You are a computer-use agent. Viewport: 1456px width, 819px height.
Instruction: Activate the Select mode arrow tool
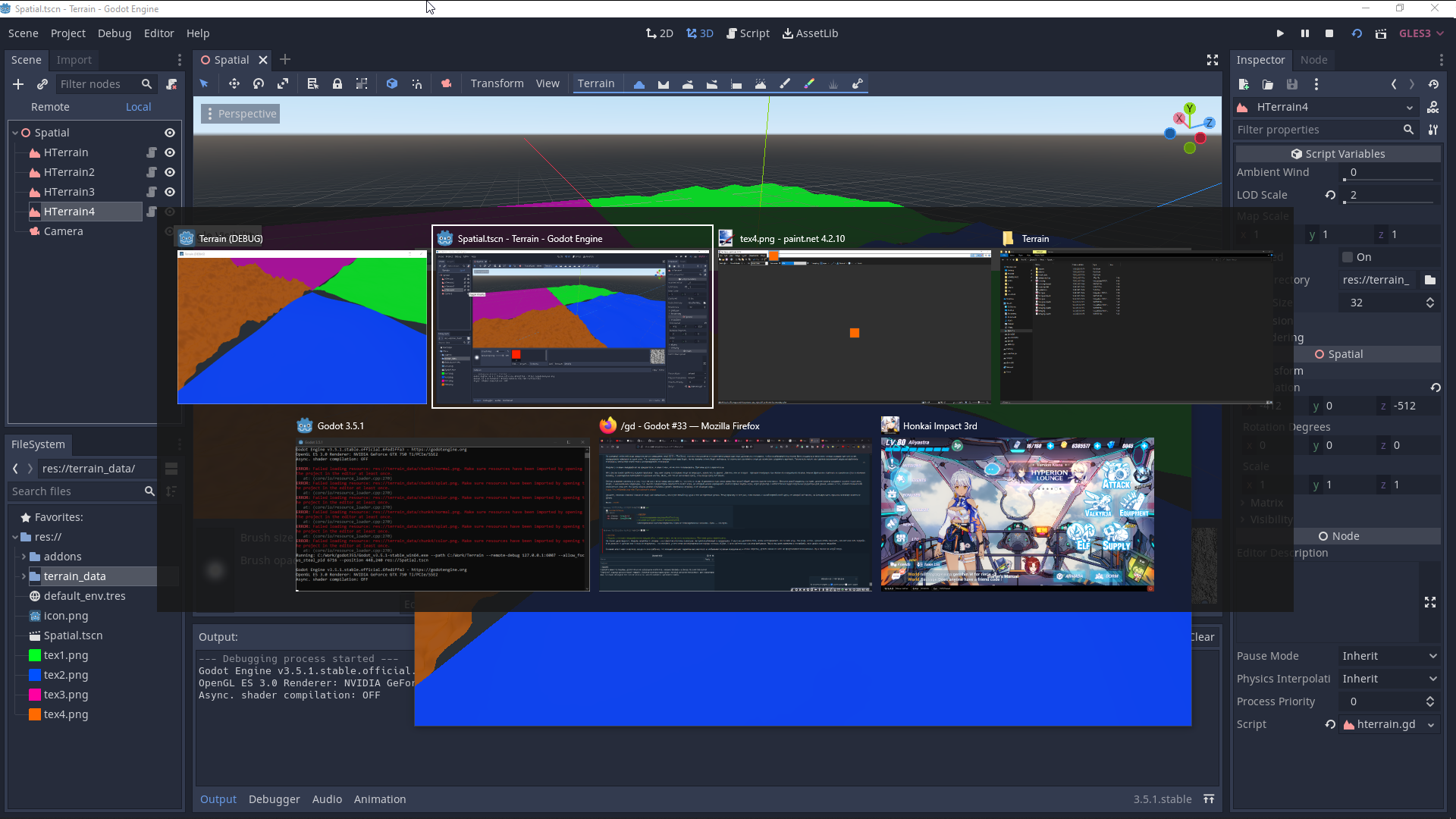click(204, 84)
